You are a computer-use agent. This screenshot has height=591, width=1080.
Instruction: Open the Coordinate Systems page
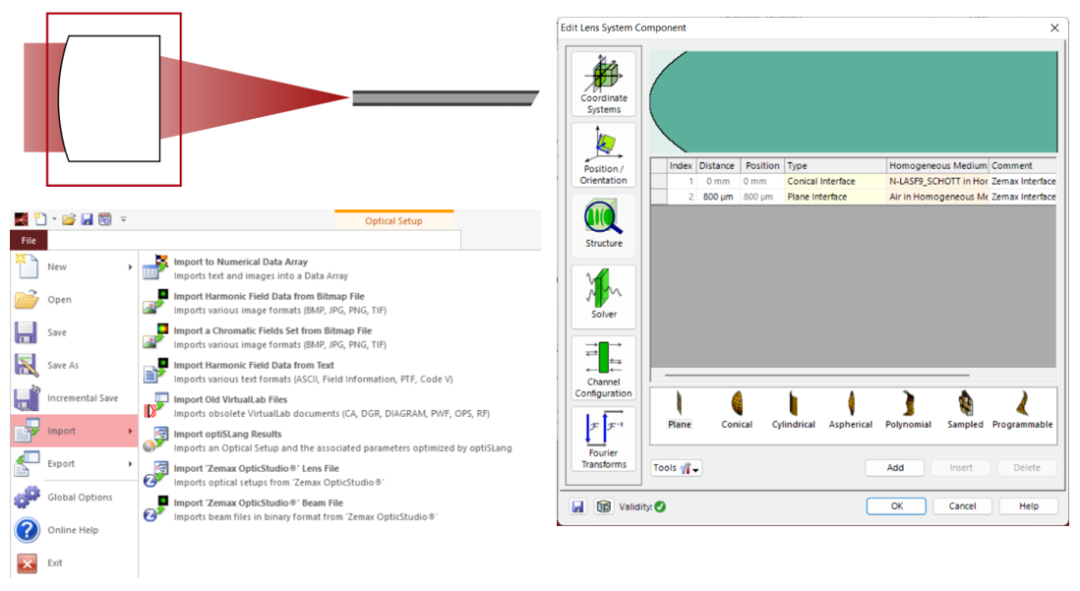[603, 84]
